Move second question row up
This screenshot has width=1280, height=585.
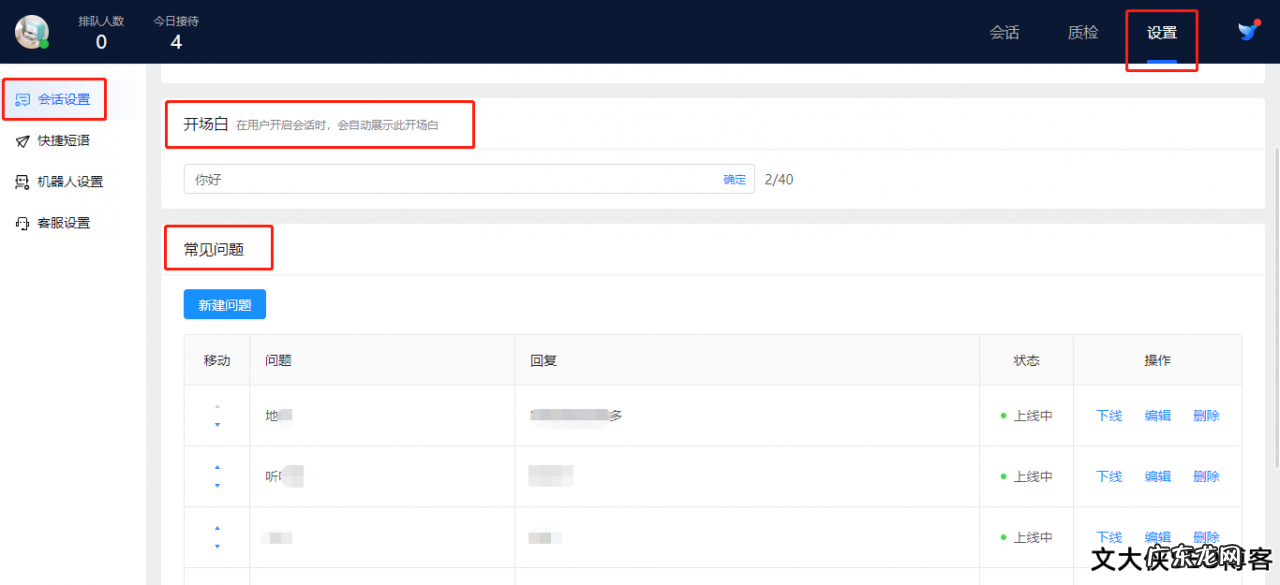(217, 467)
